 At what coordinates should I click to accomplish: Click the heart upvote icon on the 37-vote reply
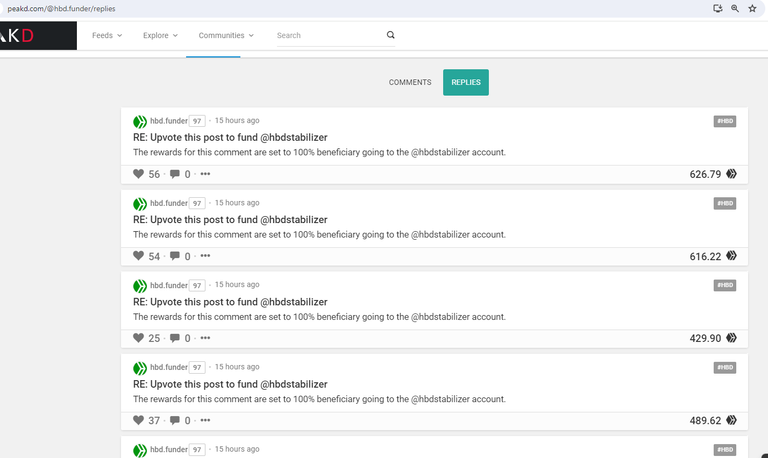(139, 420)
